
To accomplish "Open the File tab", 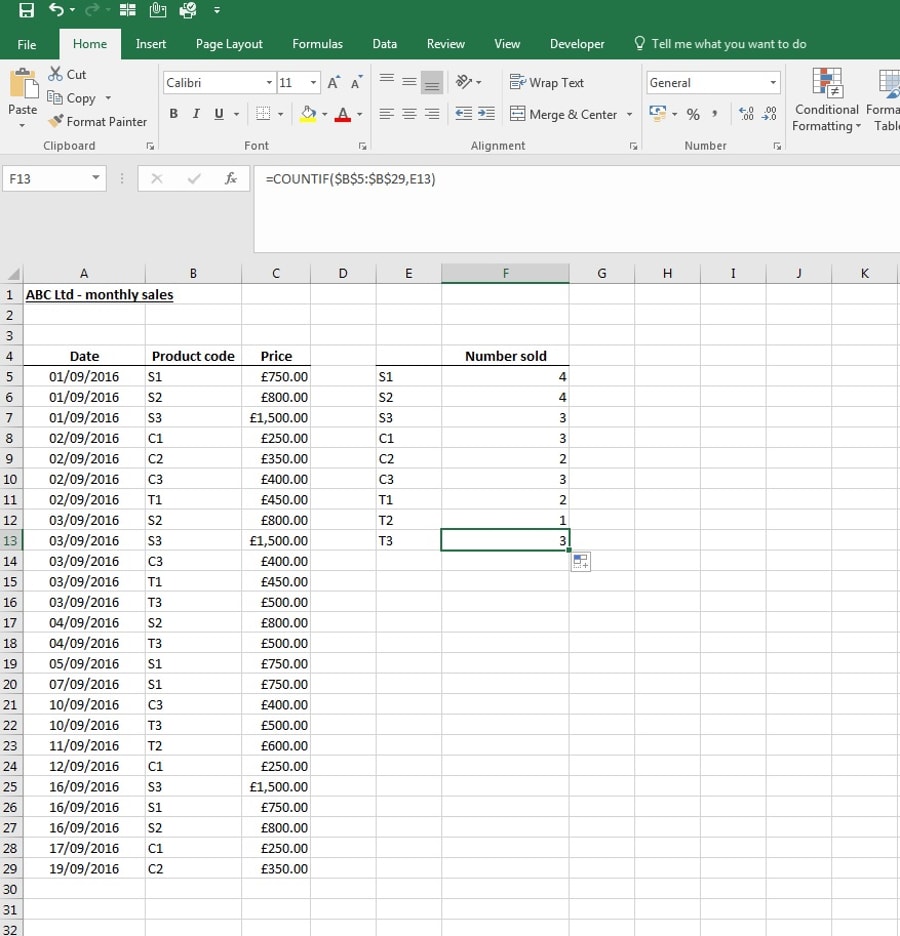I will pyautogui.click(x=27, y=44).
